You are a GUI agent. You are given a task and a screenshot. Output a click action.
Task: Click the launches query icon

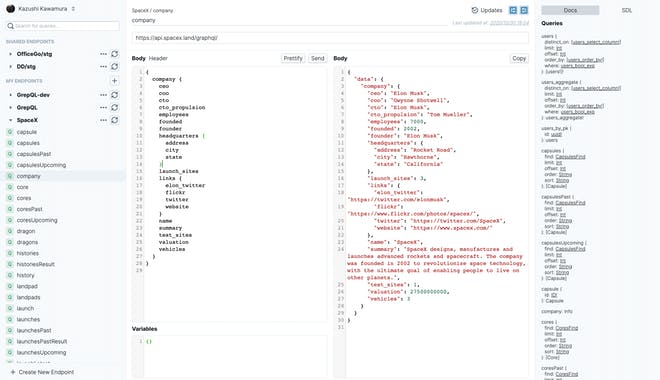(x=10, y=319)
